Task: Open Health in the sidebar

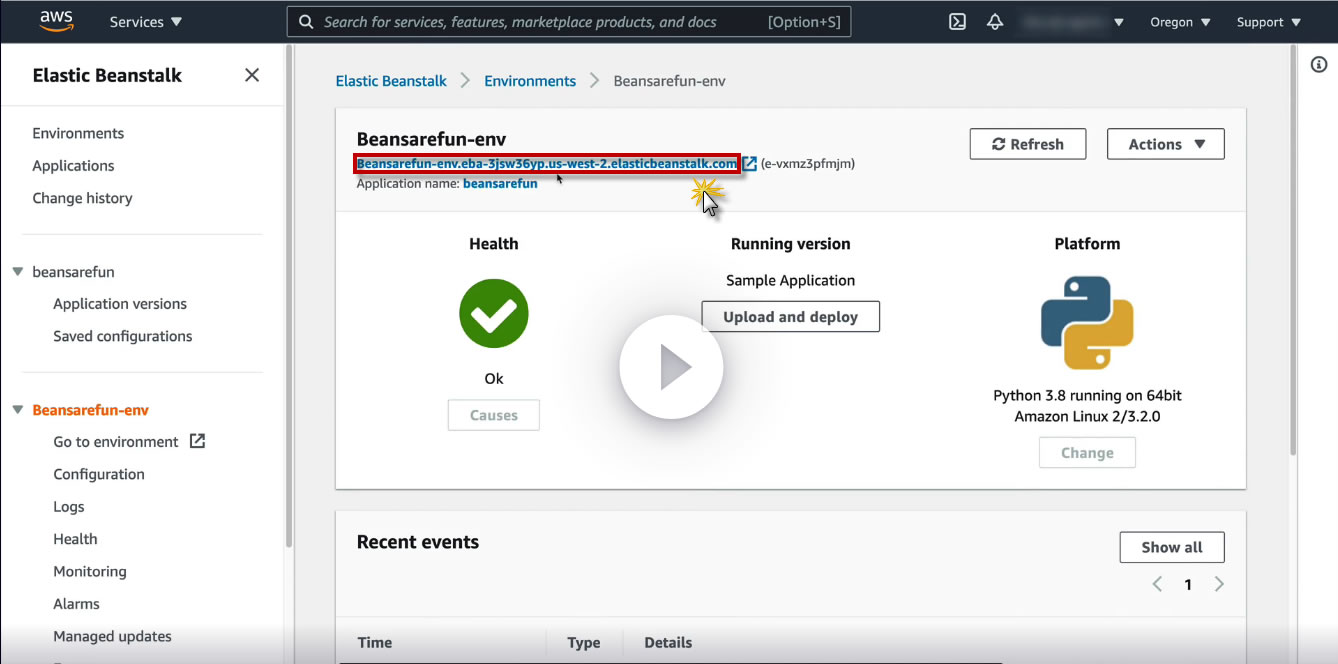Action: tap(75, 539)
